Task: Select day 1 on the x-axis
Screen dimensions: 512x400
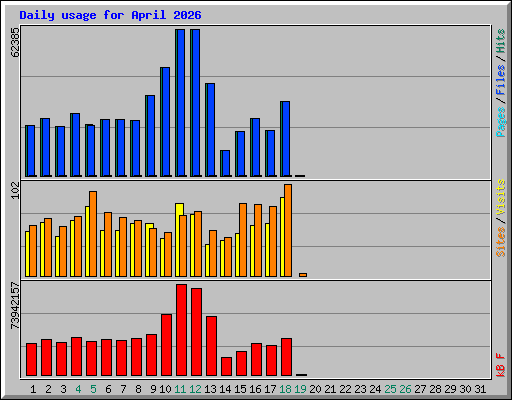Action: pyautogui.click(x=33, y=389)
